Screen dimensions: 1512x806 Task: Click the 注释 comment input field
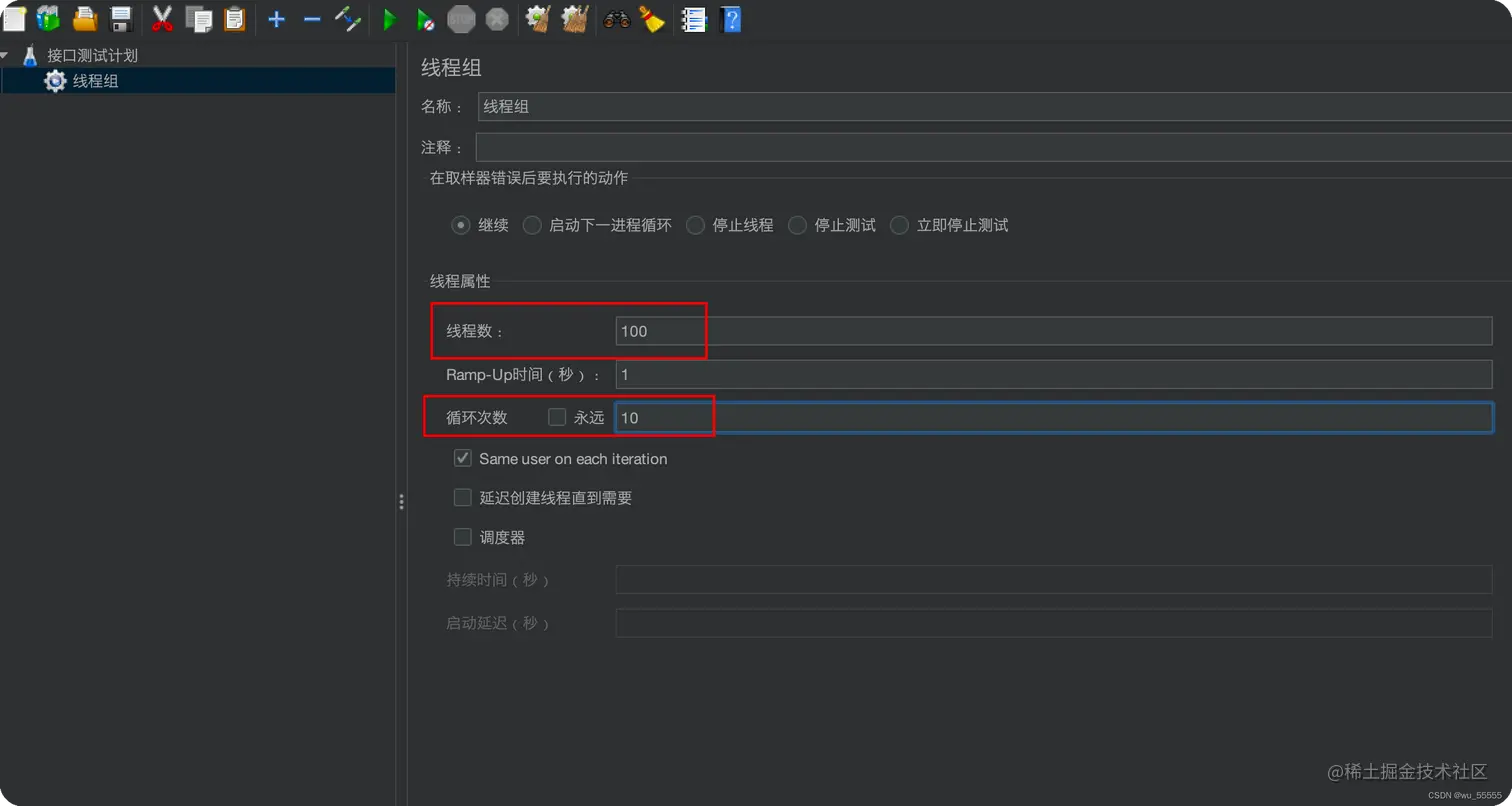click(x=994, y=147)
